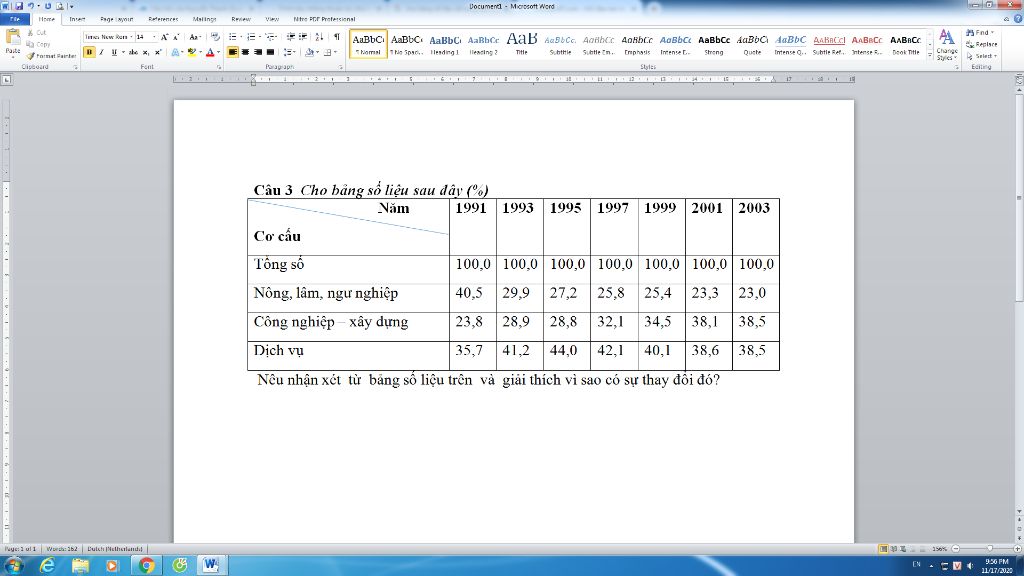Open the Select dropdown in Editing
Image resolution: width=1024 pixels, height=576 pixels.
point(981,56)
